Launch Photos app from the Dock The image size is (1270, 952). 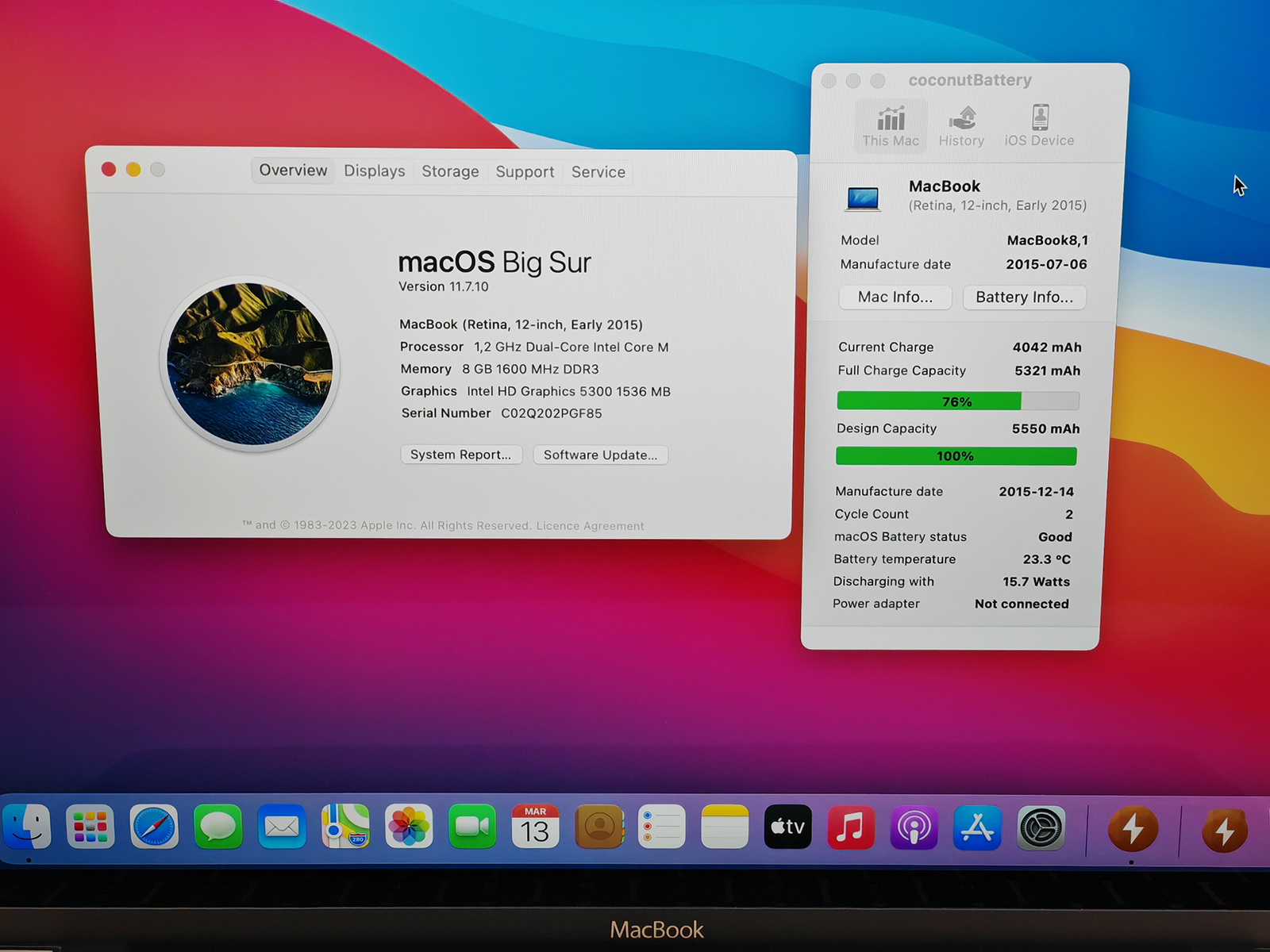[x=409, y=827]
